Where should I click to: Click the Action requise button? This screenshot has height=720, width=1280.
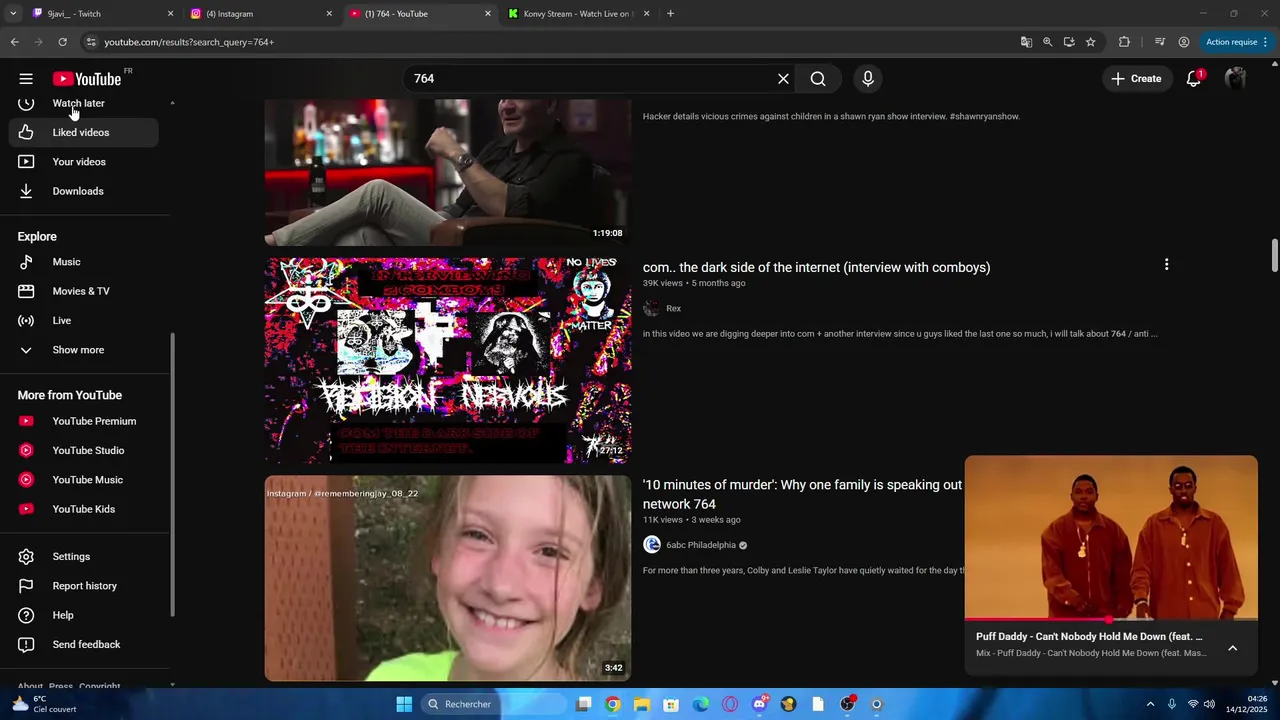[x=1237, y=42]
